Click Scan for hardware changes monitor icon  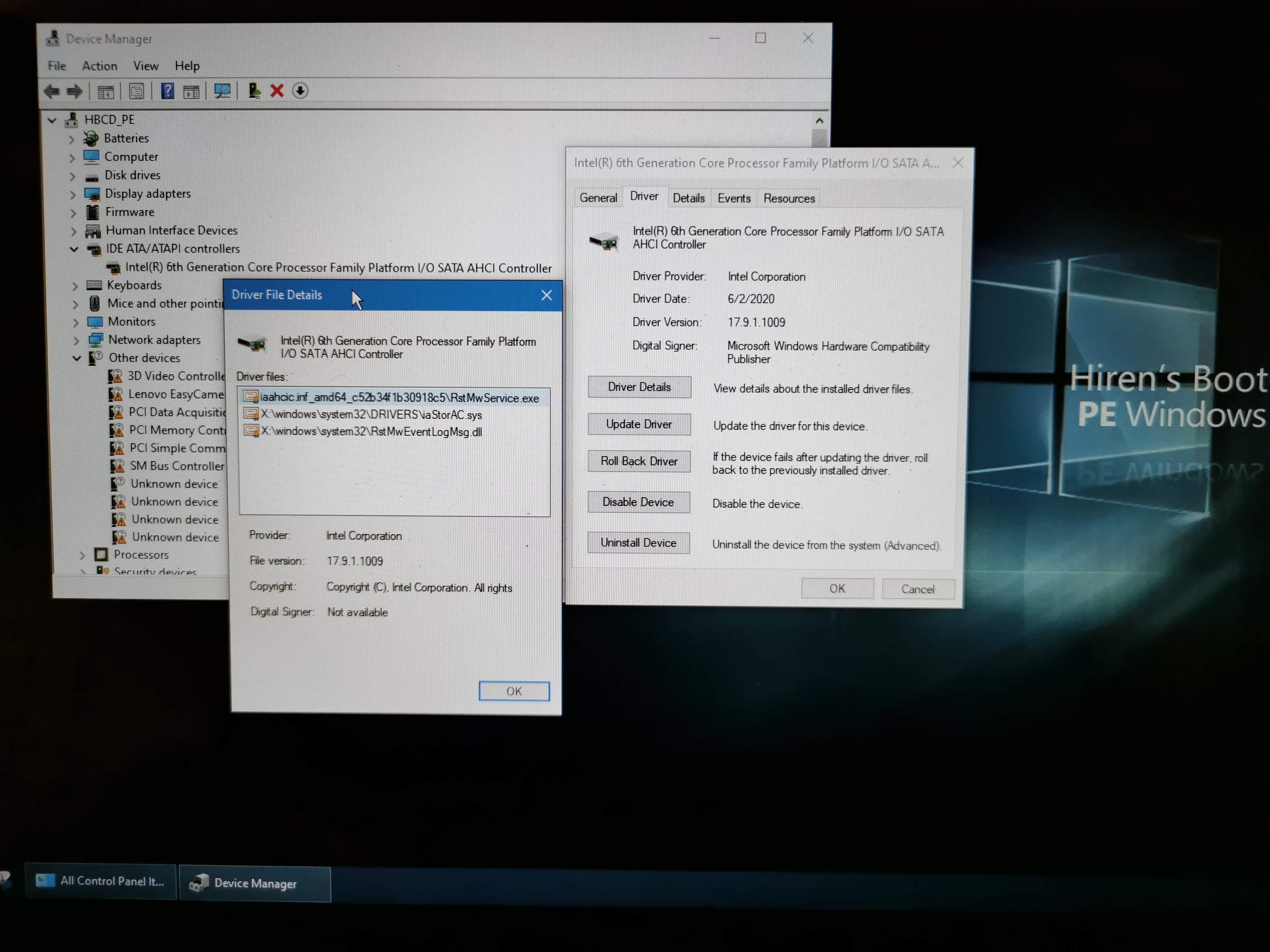pyautogui.click(x=222, y=91)
